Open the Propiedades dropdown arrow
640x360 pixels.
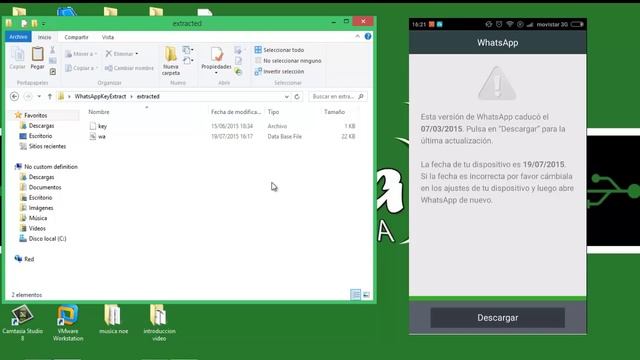216,73
